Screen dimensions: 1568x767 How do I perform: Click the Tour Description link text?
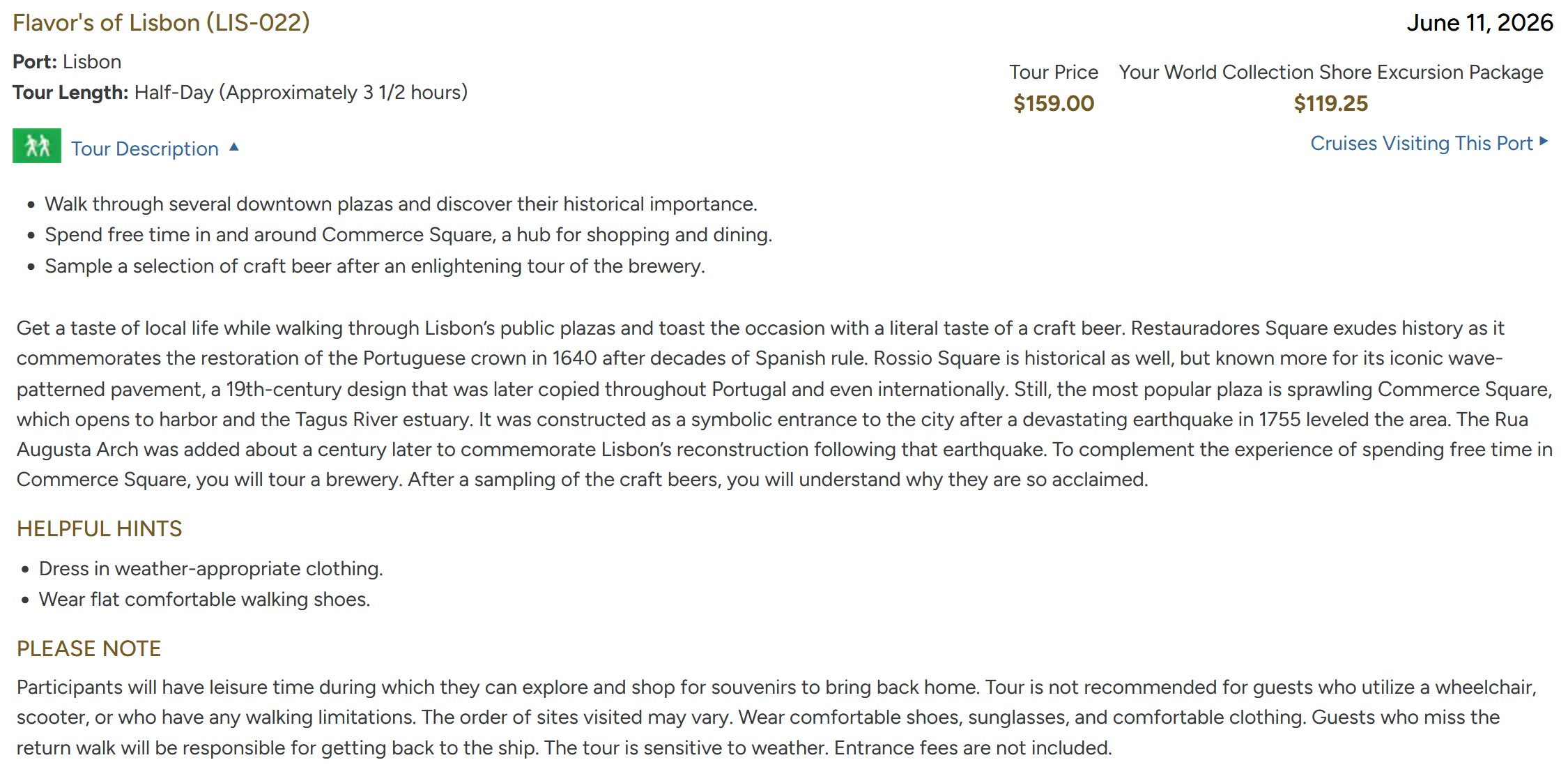pos(145,149)
